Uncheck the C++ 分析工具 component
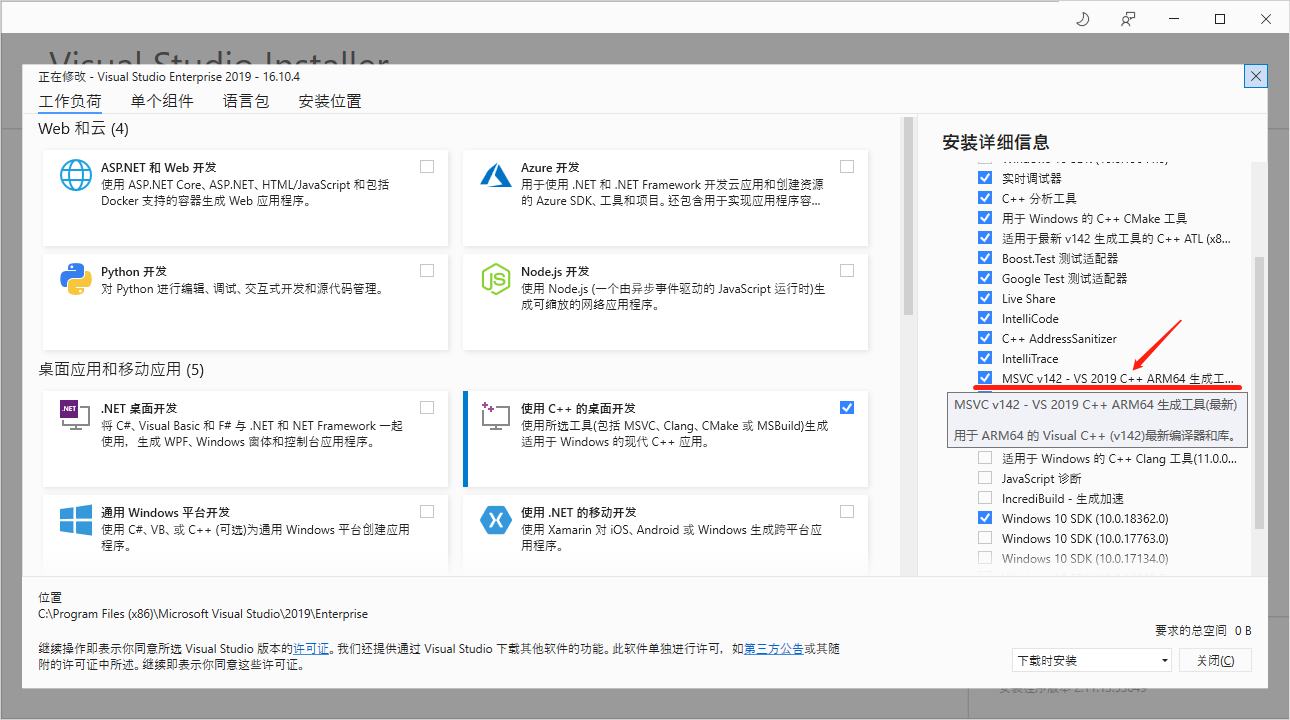The height and width of the screenshot is (720, 1290). tap(985, 198)
